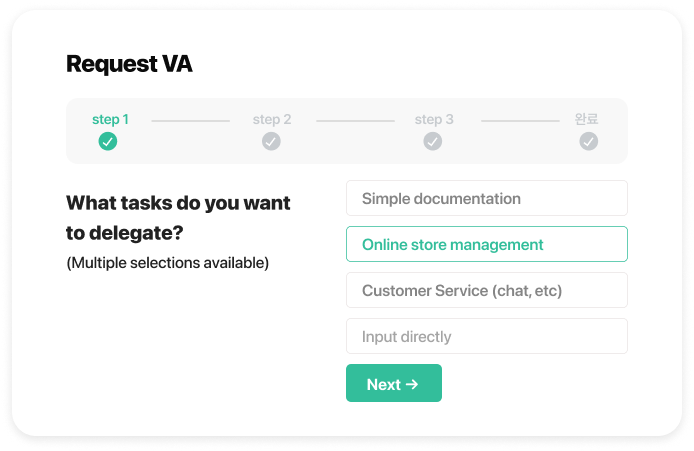Screen dimensions: 694x451
Task: Click progress line between step 1 and step 2
Action: click(x=190, y=121)
